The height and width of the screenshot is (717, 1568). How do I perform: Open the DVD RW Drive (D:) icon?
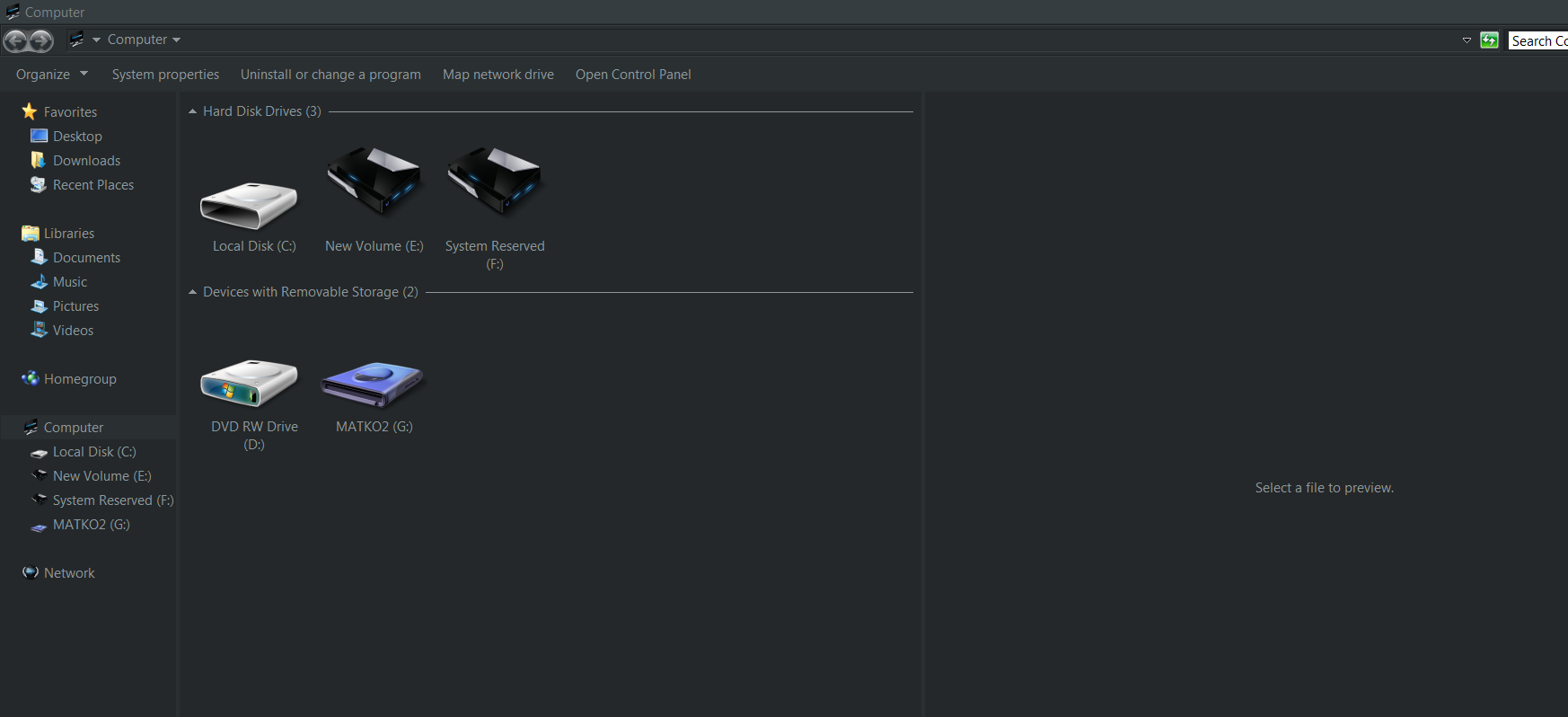pos(249,383)
